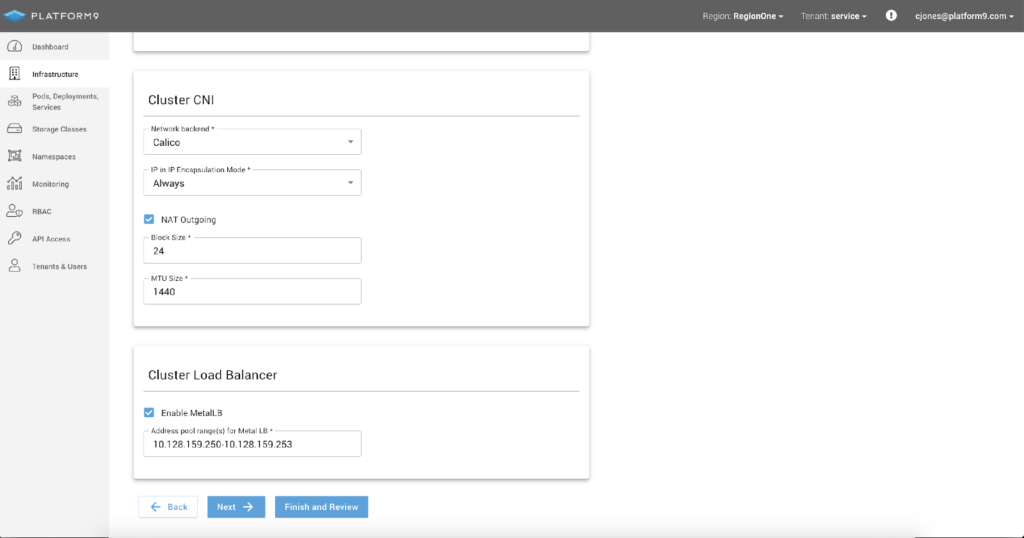This screenshot has height=538, width=1024.
Task: Click the alert notification icon in header
Action: coord(891,16)
